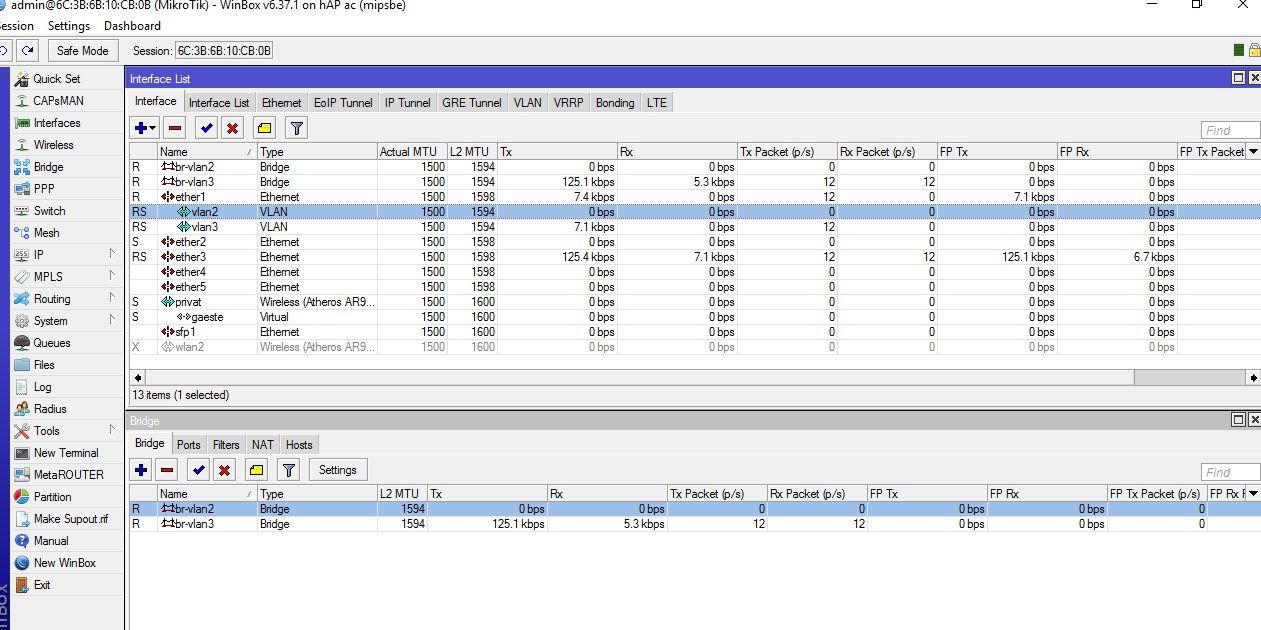Open the Settings menu

click(69, 26)
